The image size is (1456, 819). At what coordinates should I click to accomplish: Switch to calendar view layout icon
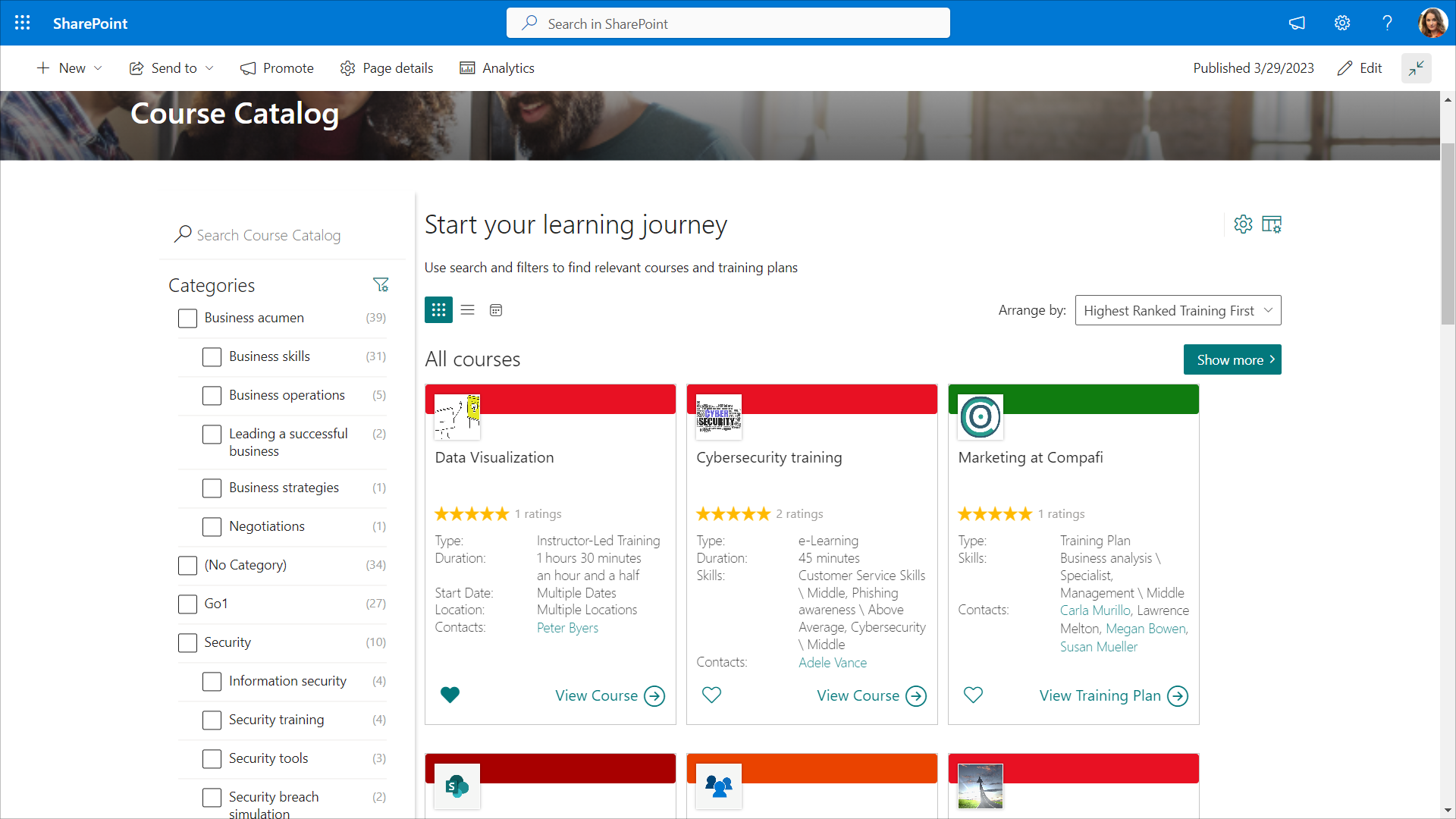[x=496, y=310]
